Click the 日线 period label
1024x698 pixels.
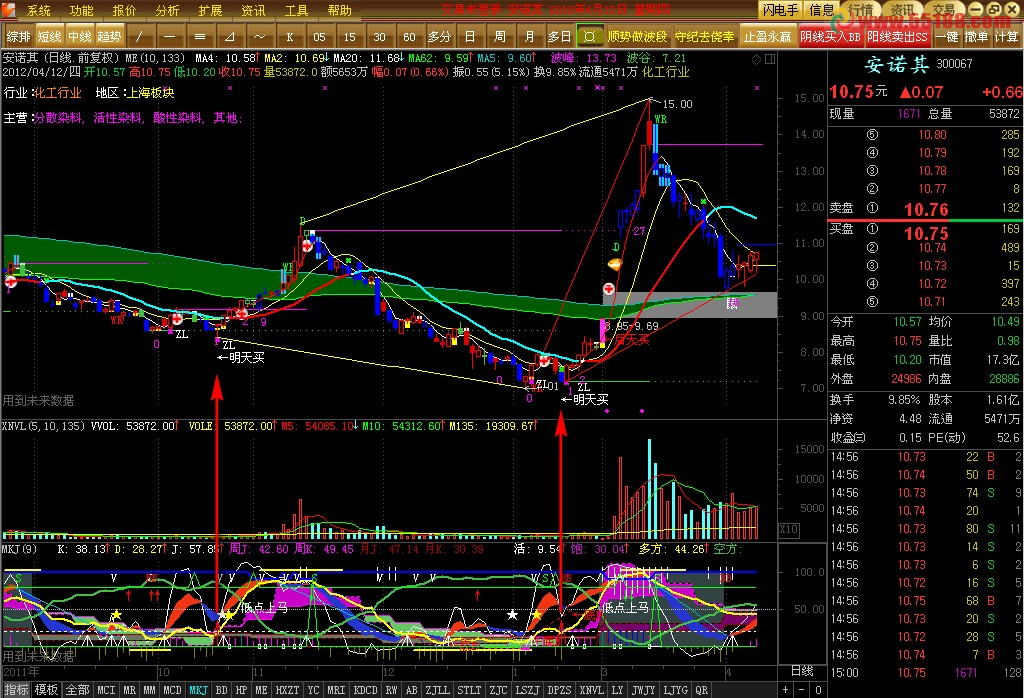pos(802,671)
